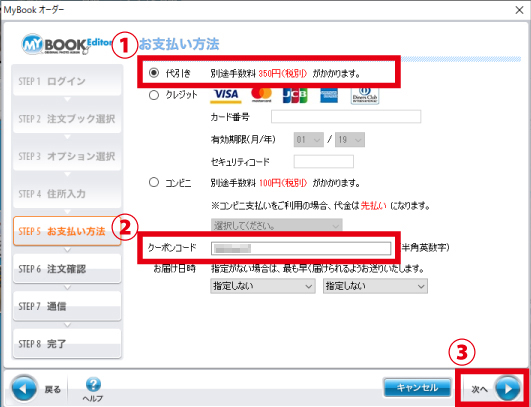Click the JCB card logo
Screen dimensions: 531x407
[295, 95]
